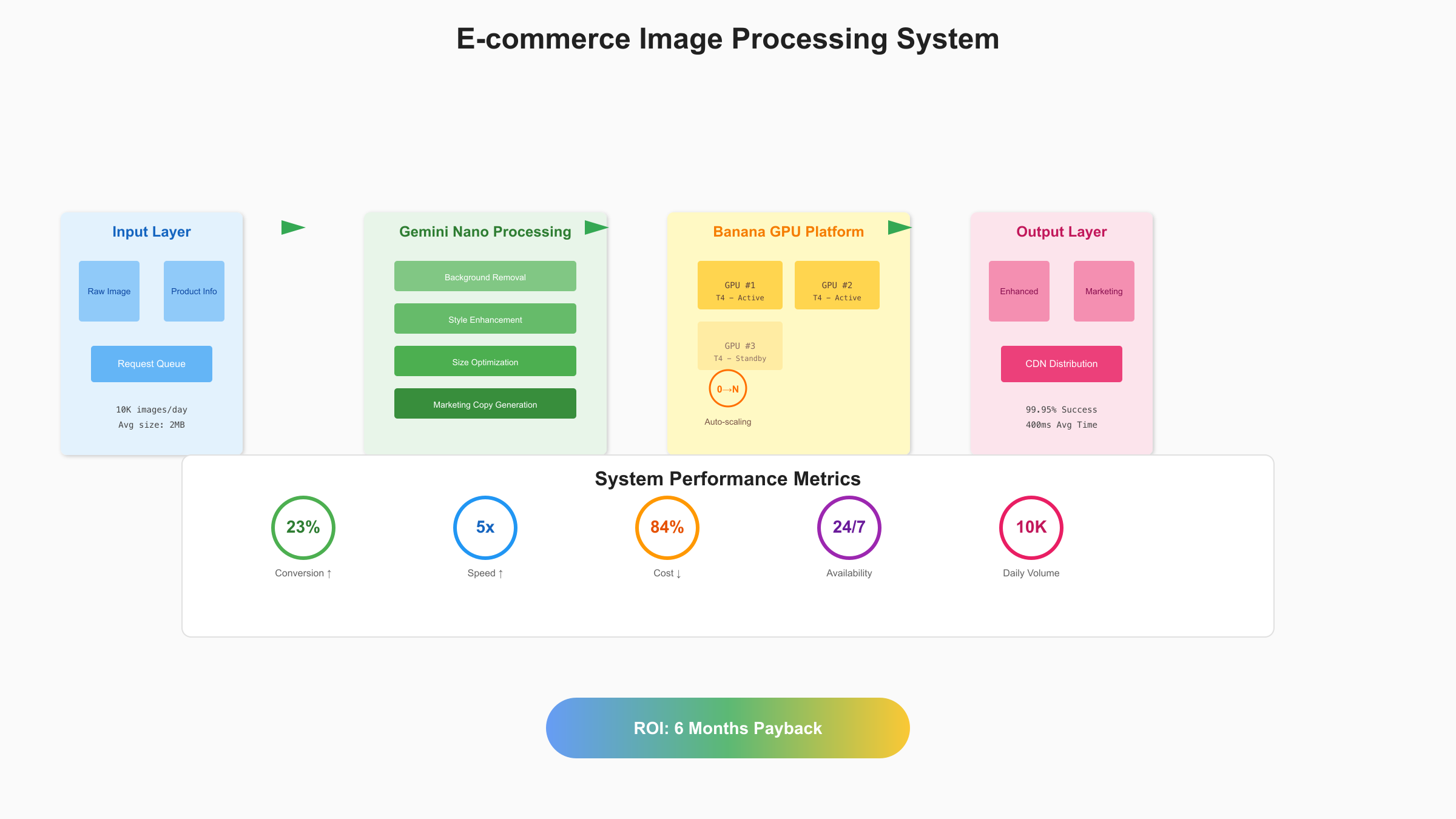Click the 'Speed ↑' label

coord(485,573)
